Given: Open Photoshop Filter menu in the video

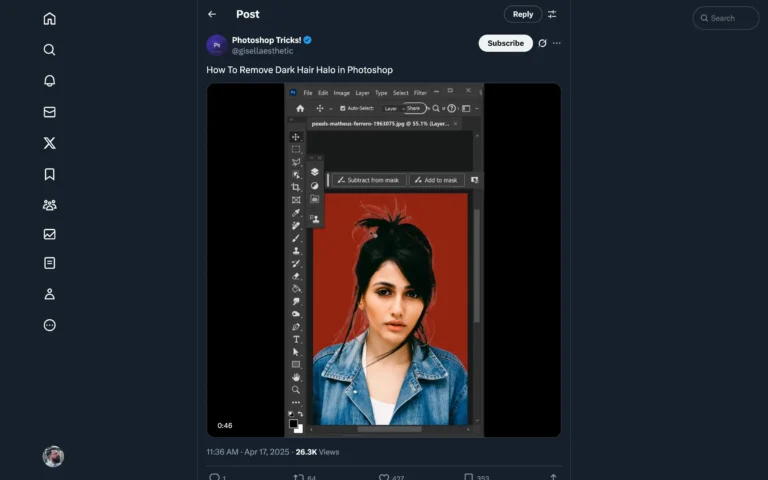Looking at the screenshot, I should tap(420, 93).
